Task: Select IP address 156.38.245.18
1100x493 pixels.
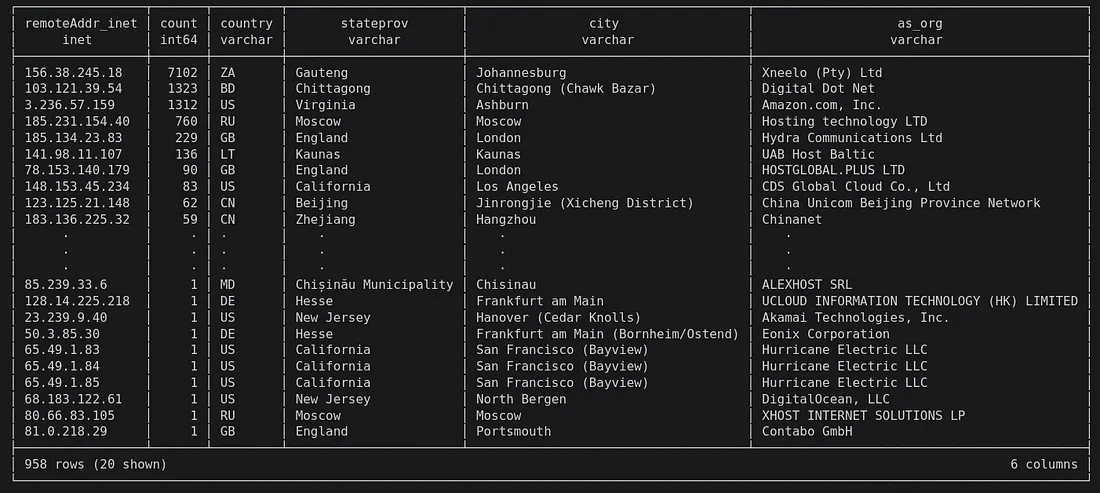Action: click(73, 73)
